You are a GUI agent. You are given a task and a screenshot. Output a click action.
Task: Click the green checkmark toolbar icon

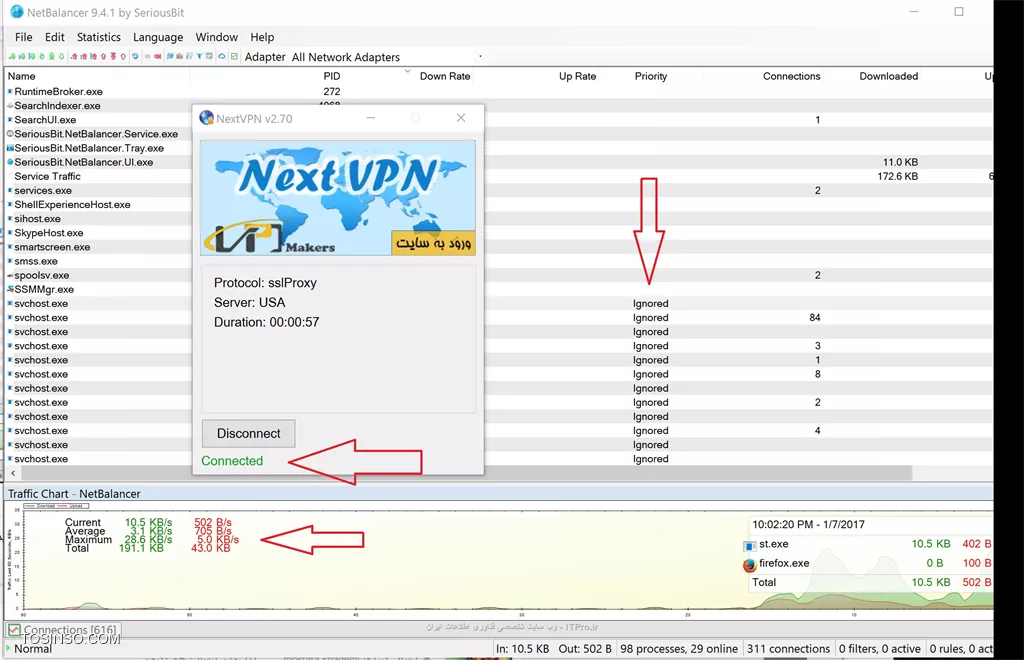click(234, 56)
